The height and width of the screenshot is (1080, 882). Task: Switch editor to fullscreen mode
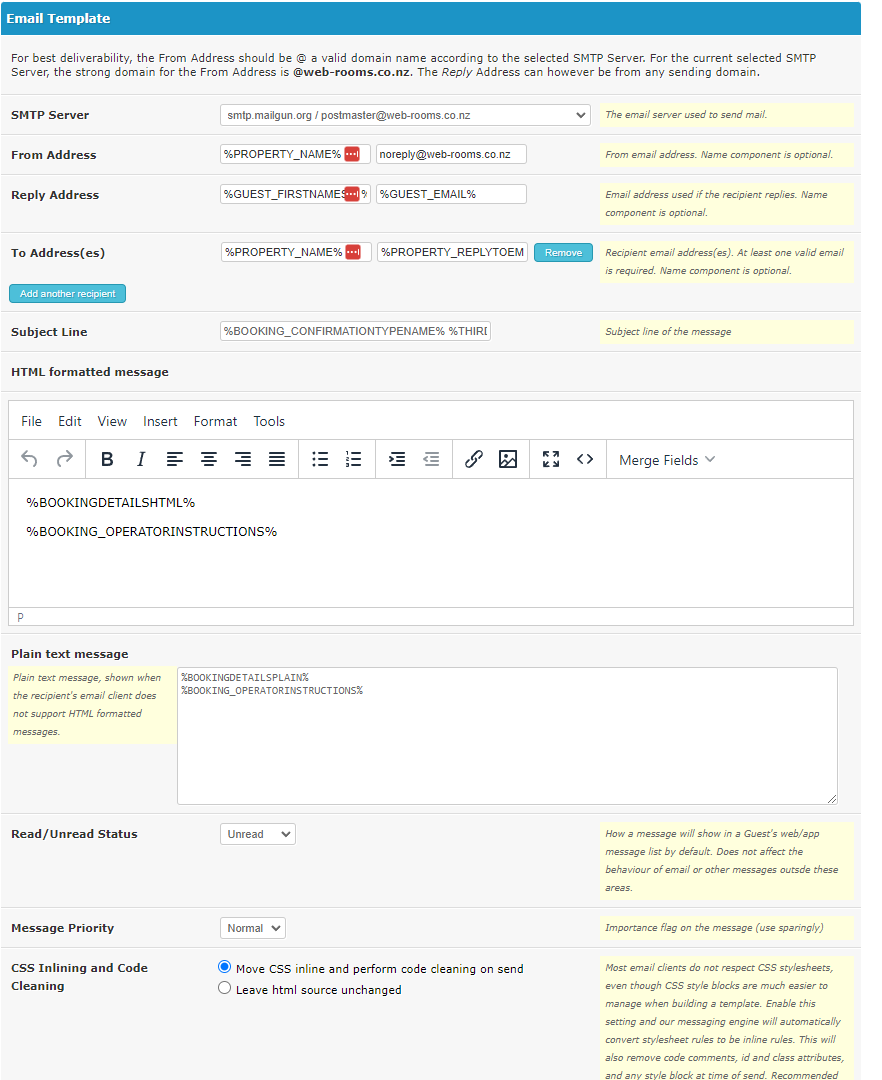point(551,459)
